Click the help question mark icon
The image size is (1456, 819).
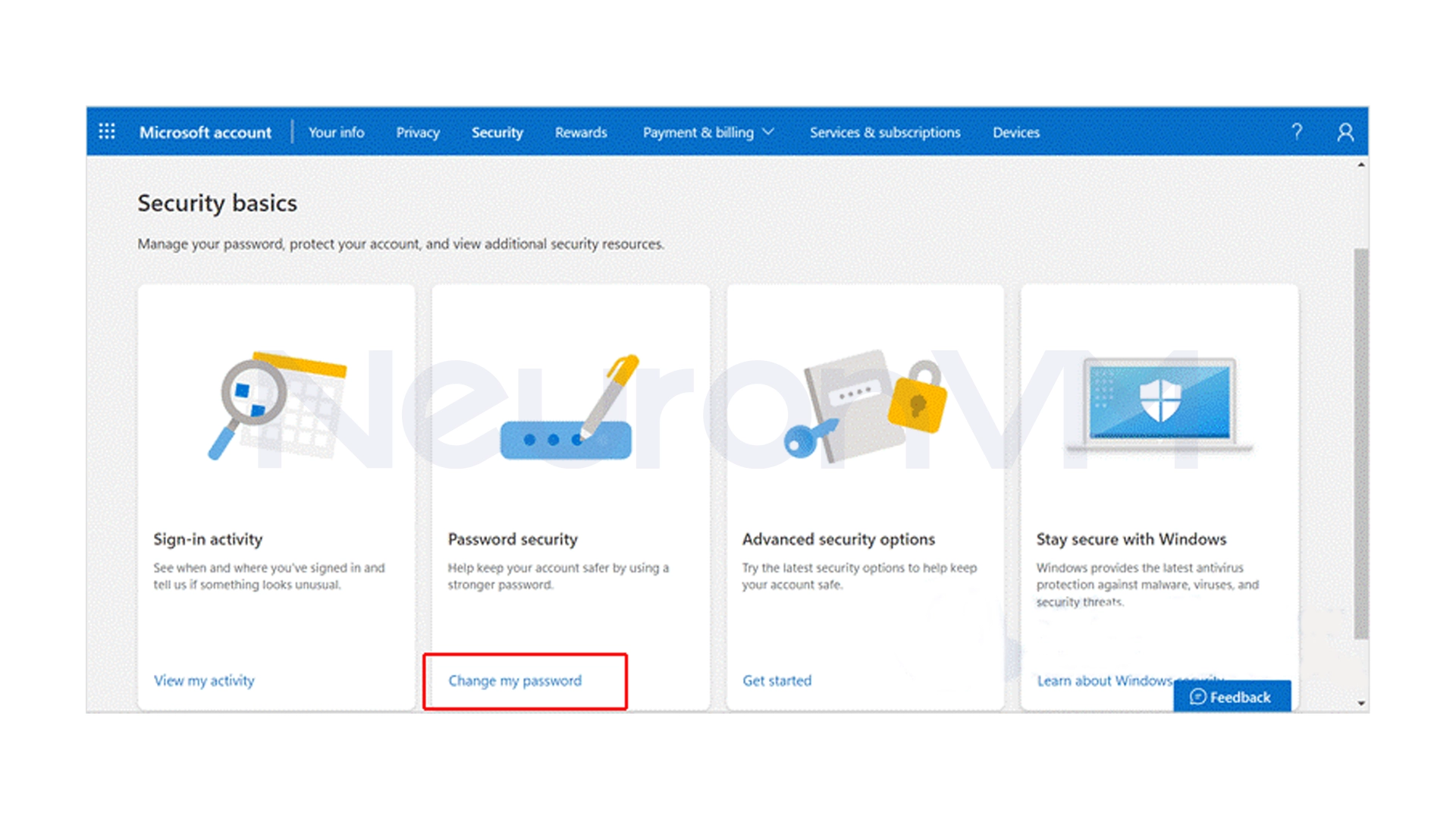[1297, 132]
